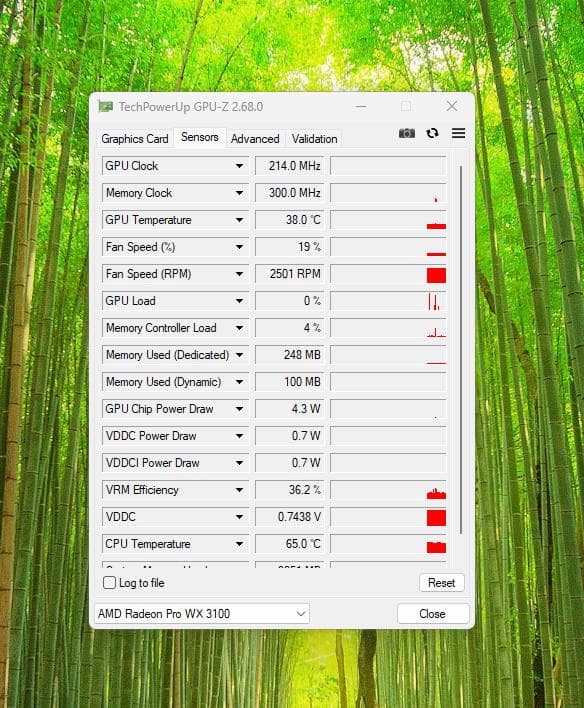
Task: Click the 65.0 °C CPU temperature value
Action: (x=290, y=544)
